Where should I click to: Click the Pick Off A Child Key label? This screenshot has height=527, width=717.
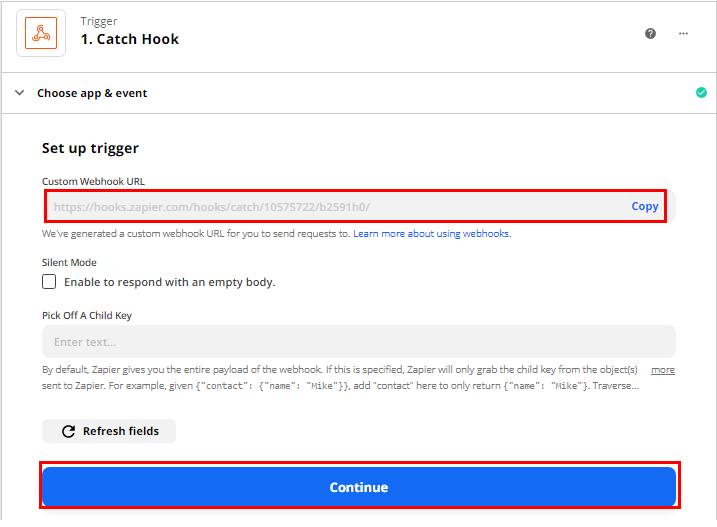tap(87, 316)
